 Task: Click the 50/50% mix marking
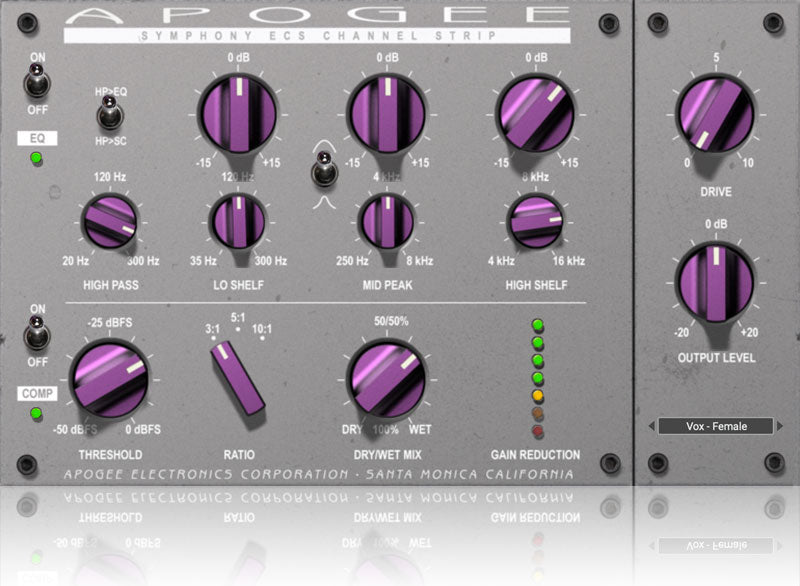pyautogui.click(x=391, y=321)
